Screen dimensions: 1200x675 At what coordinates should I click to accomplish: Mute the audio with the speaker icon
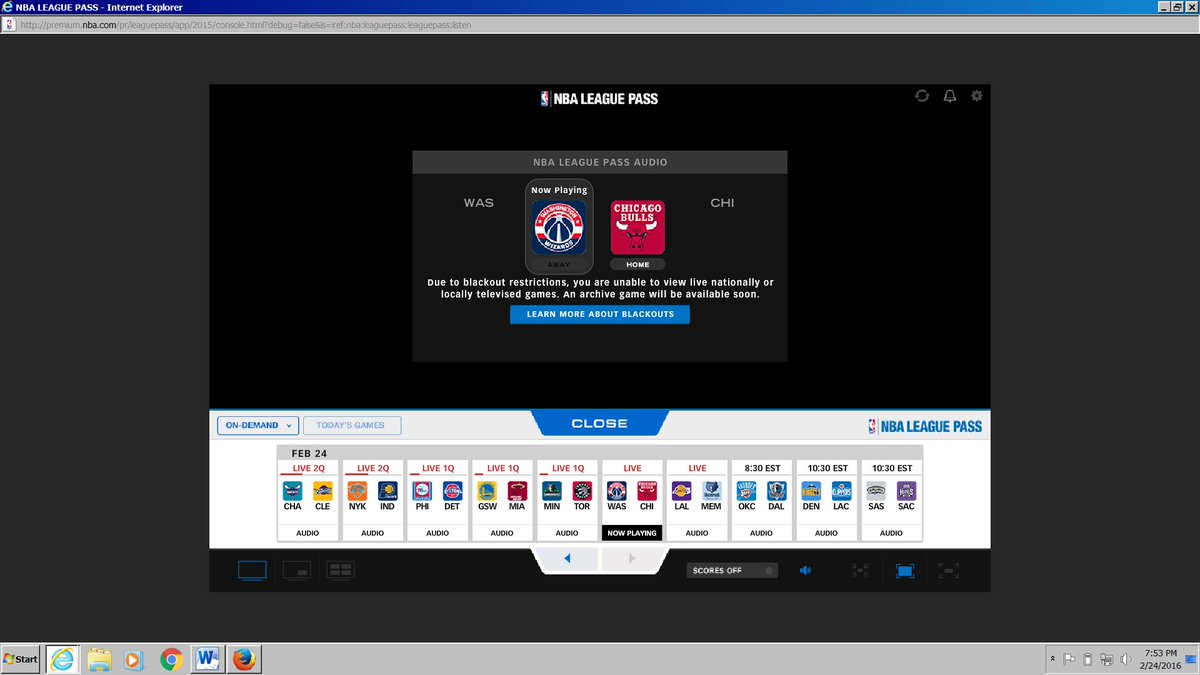pyautogui.click(x=805, y=570)
